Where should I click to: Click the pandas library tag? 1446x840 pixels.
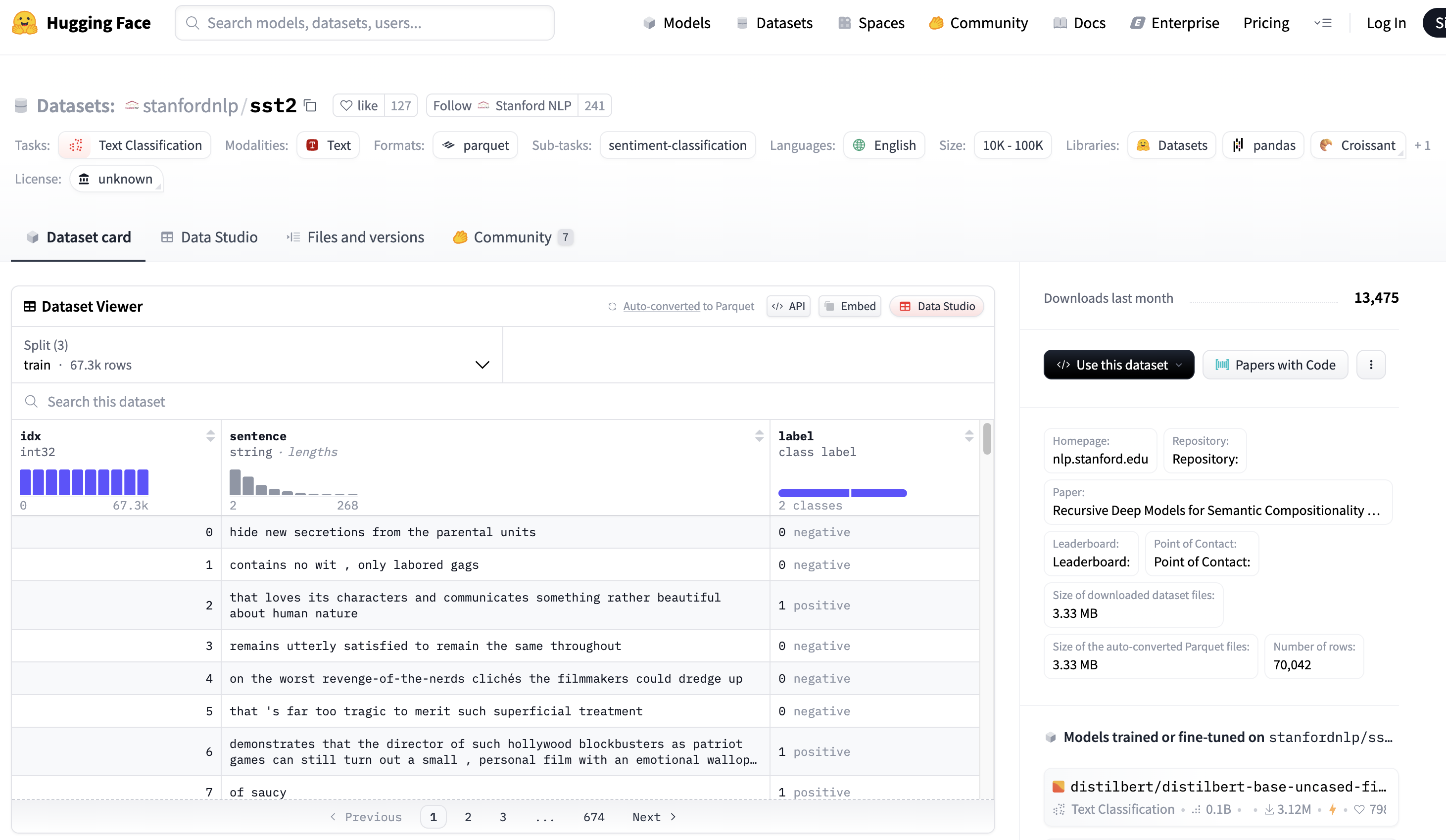click(x=1263, y=145)
